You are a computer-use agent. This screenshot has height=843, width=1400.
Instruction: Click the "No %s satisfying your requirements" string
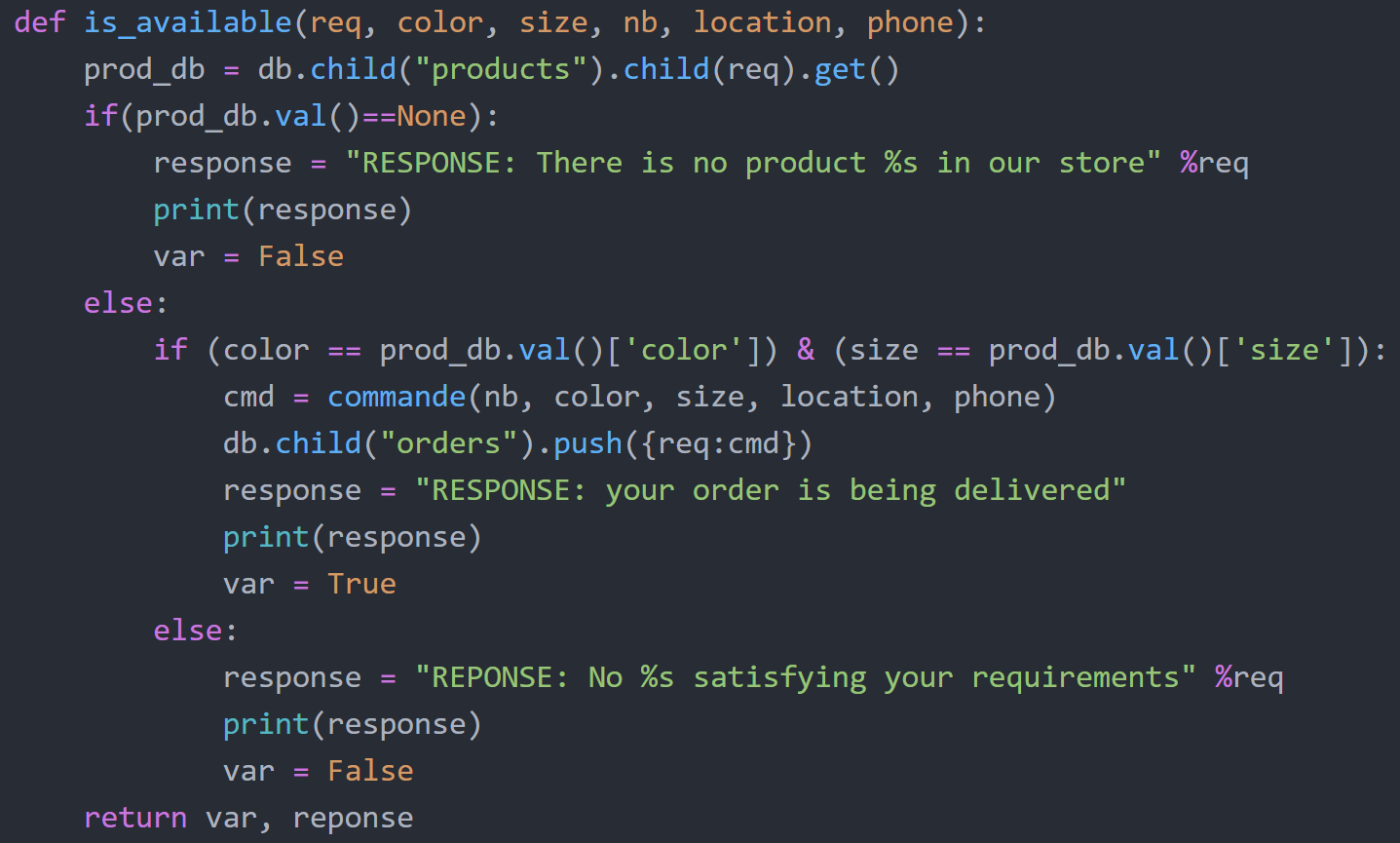click(806, 677)
